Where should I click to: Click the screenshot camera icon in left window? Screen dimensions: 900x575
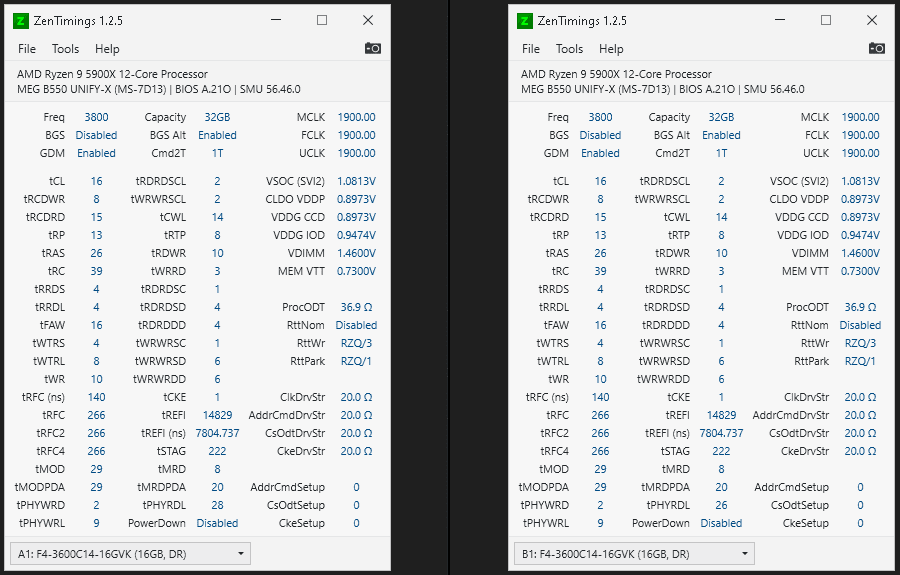373,48
